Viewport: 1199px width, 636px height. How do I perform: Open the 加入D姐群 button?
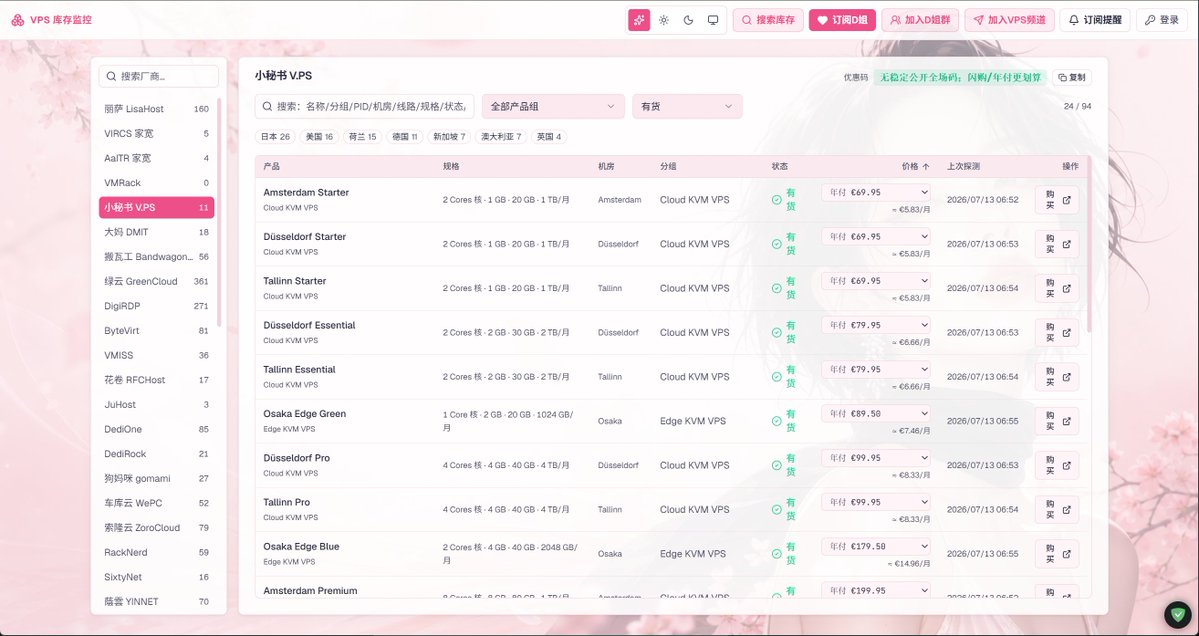(920, 20)
